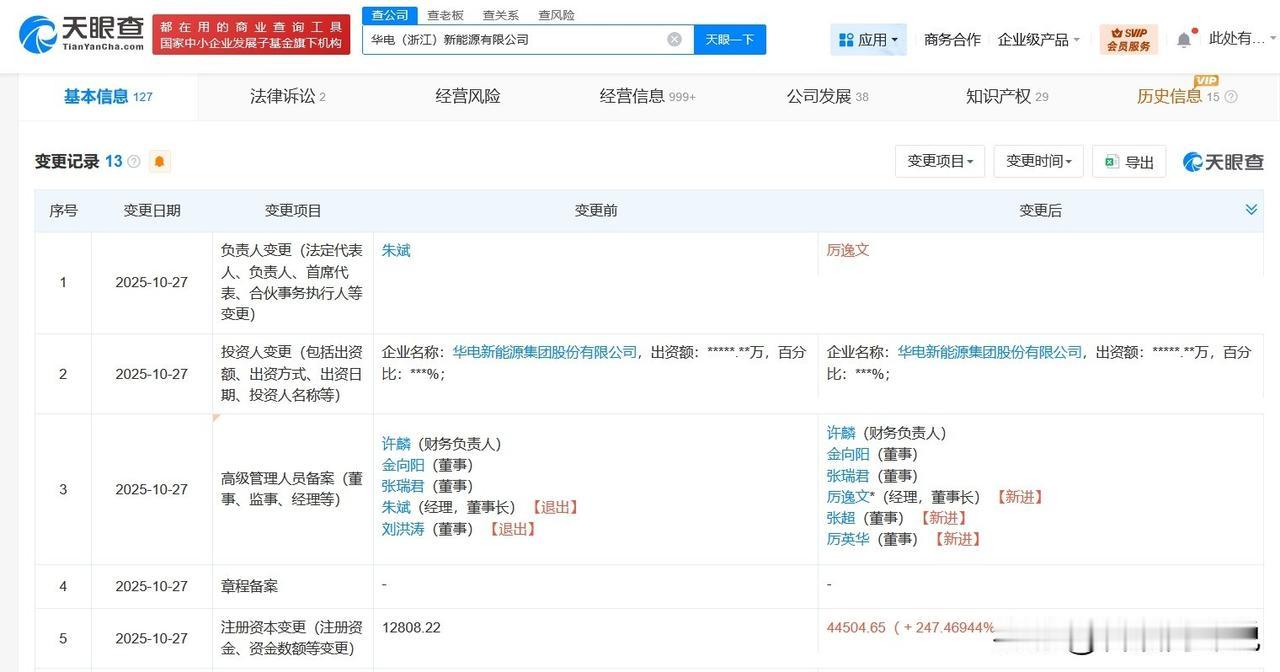Open the 历史信息 VIP tab
Screen dimensions: 1280x672
[x=1178, y=96]
